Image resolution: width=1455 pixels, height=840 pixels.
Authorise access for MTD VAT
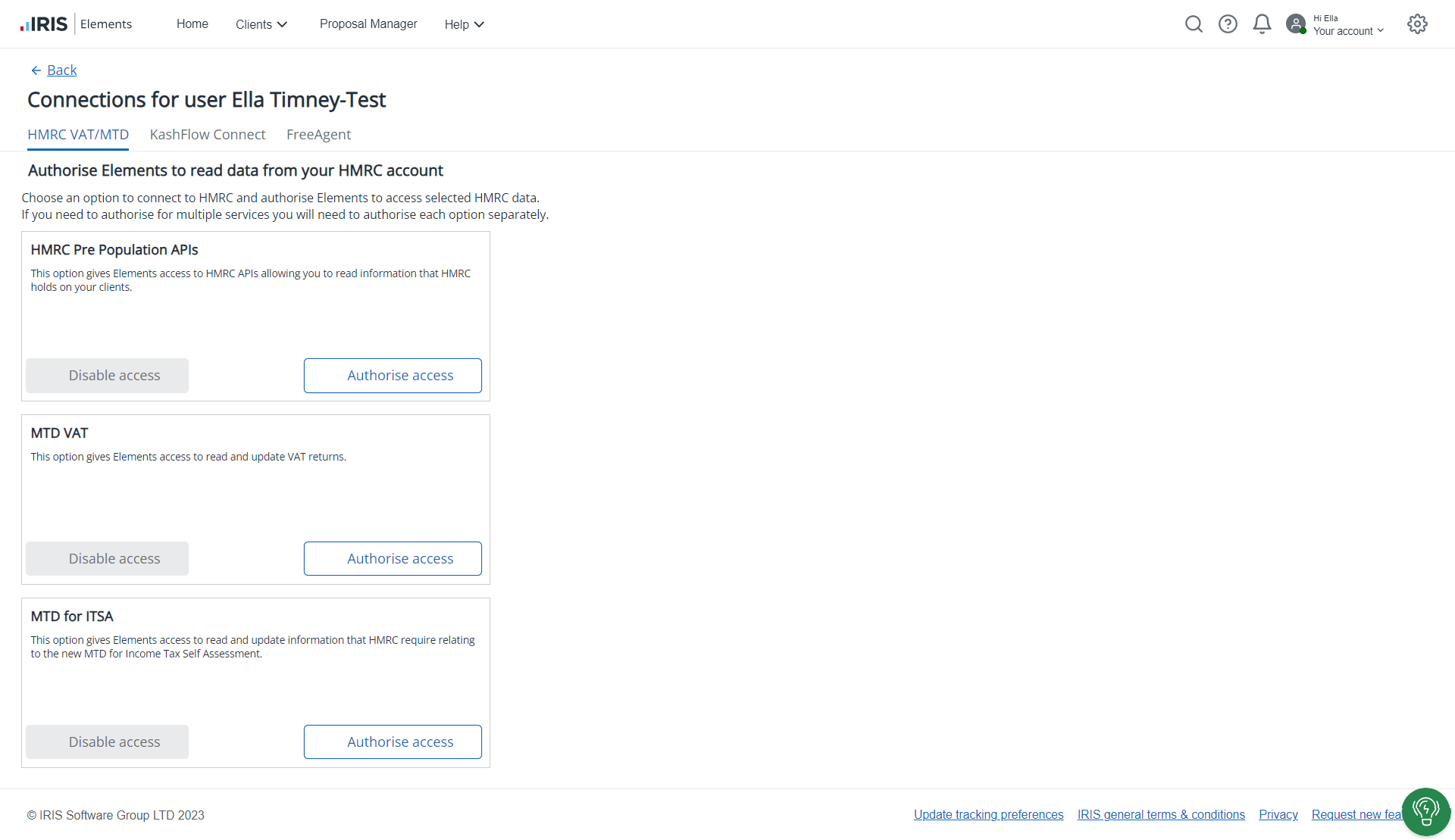(393, 559)
